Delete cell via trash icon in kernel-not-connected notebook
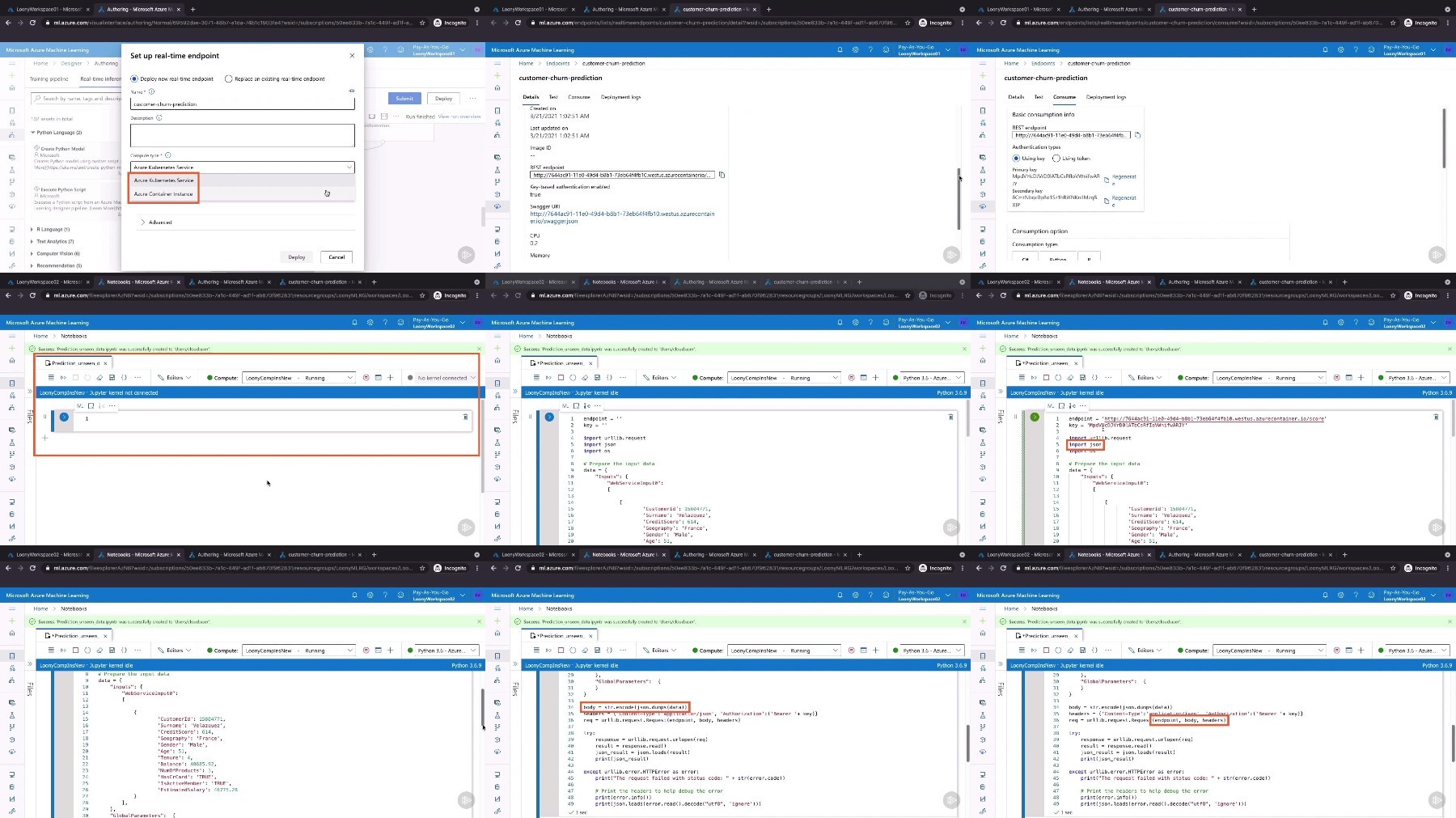This screenshot has width=1456, height=818. tap(465, 417)
